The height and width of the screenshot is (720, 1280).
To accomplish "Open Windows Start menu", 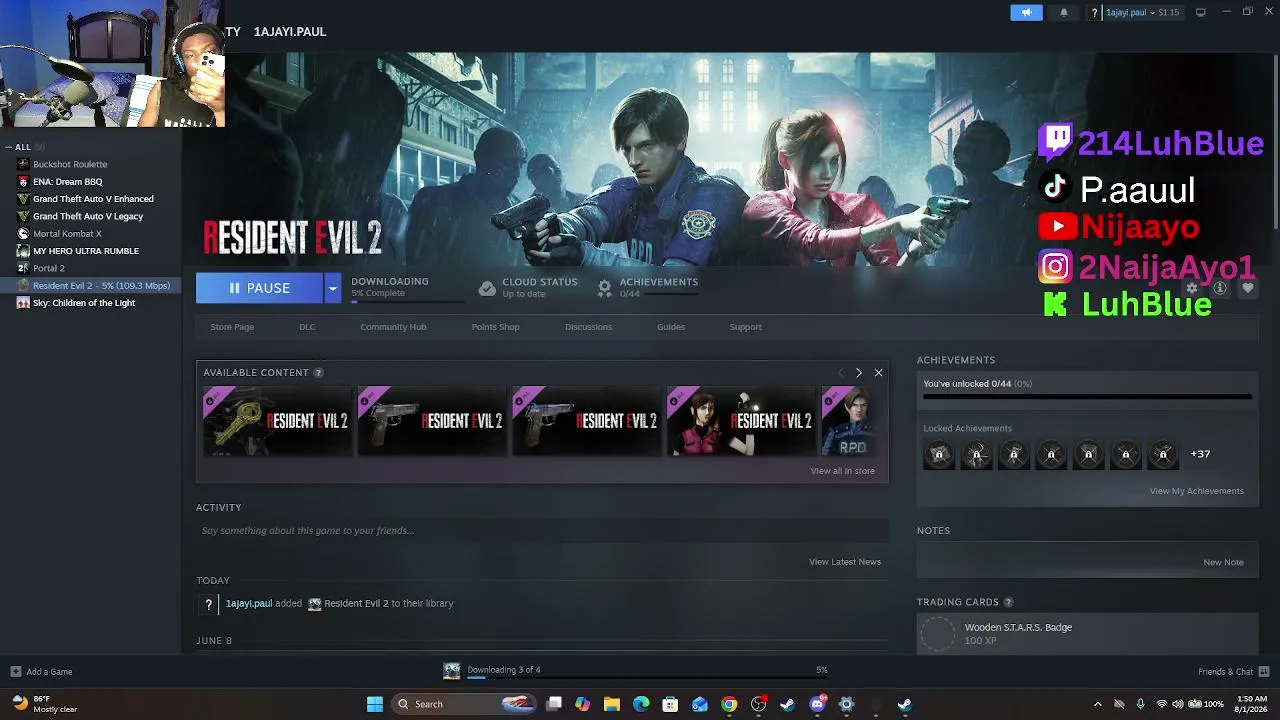I will coord(375,704).
